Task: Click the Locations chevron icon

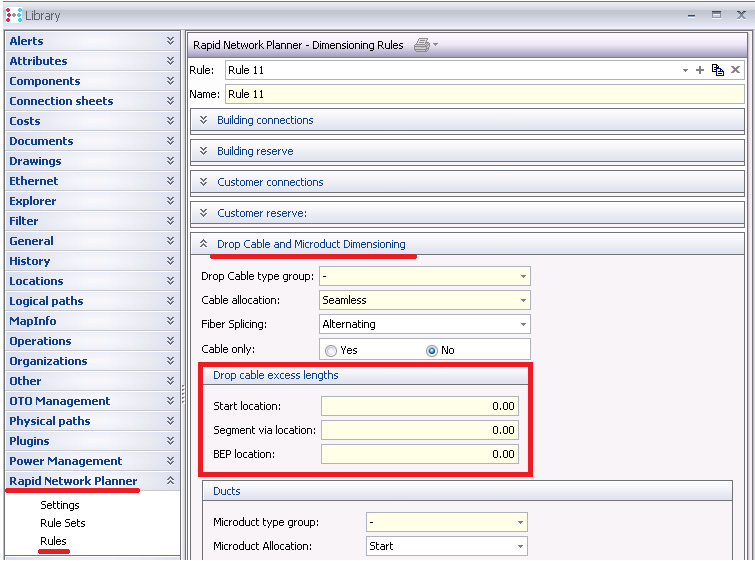Action: click(170, 281)
